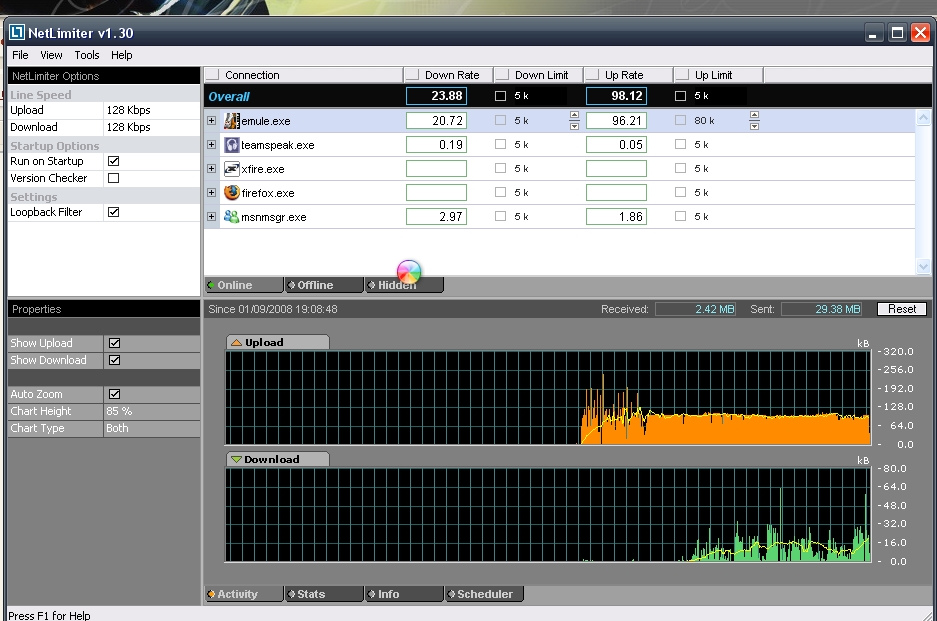The height and width of the screenshot is (621, 937).
Task: Open the Scheduler tab
Action: 485,594
